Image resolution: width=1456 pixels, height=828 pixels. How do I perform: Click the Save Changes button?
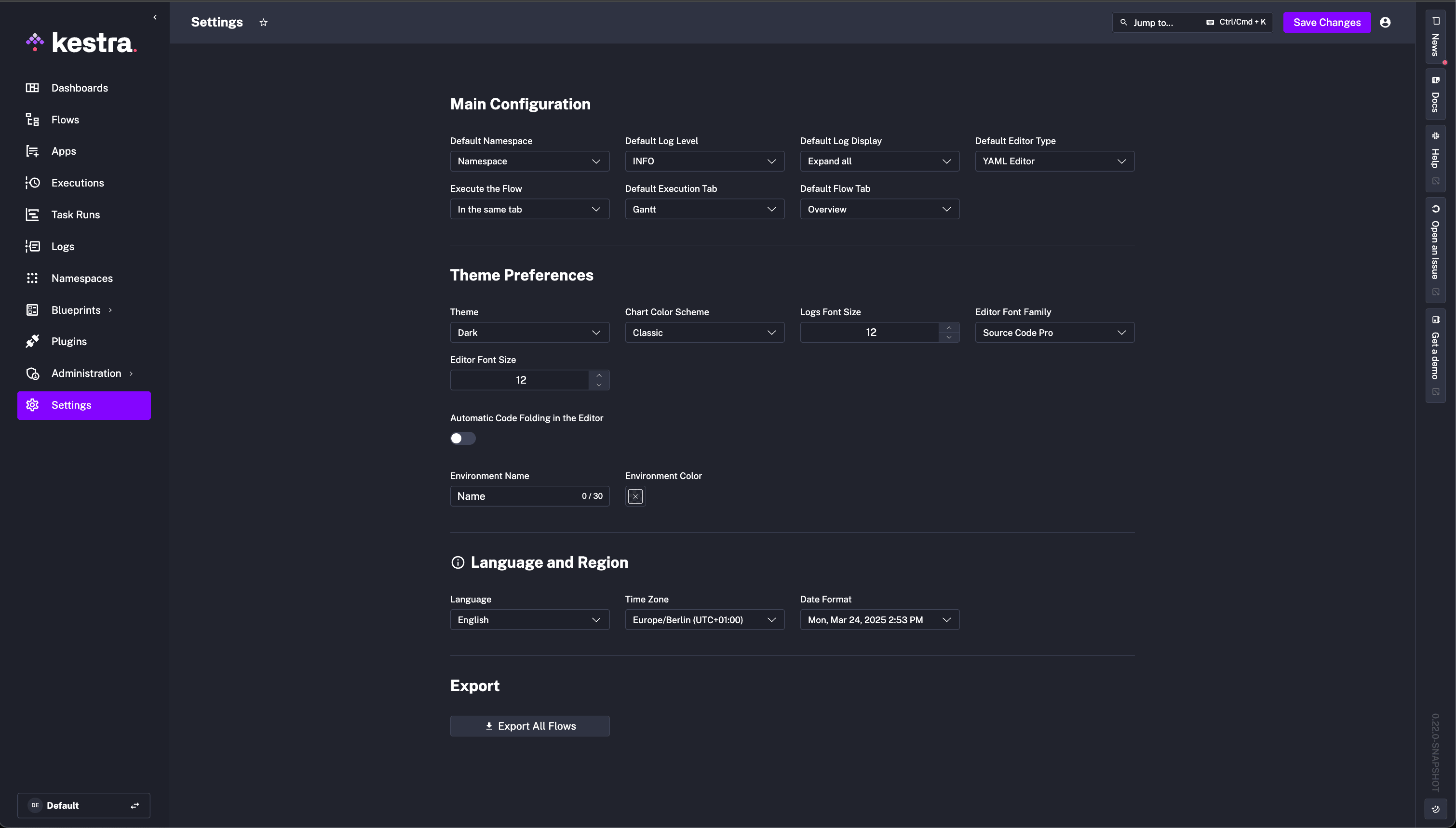tap(1326, 22)
